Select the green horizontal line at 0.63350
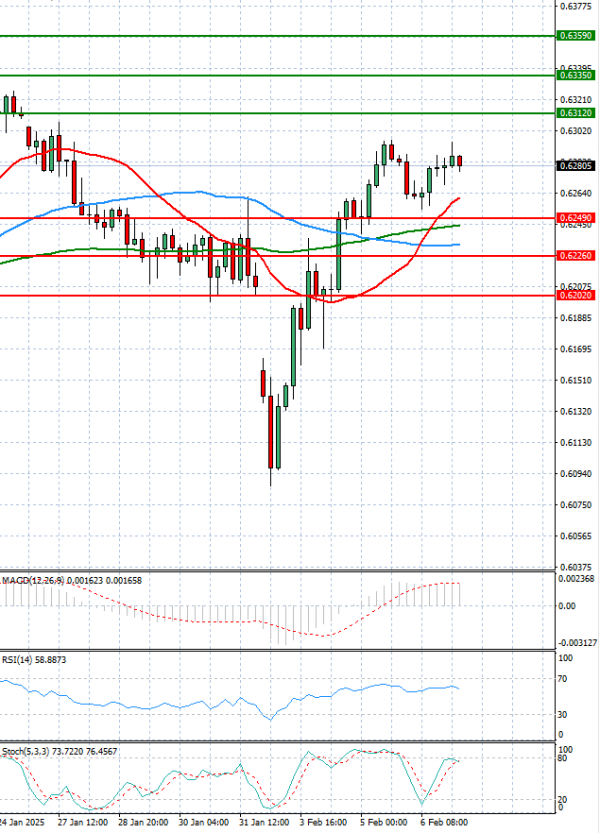Viewport: 600px width, 833px height. point(277,75)
